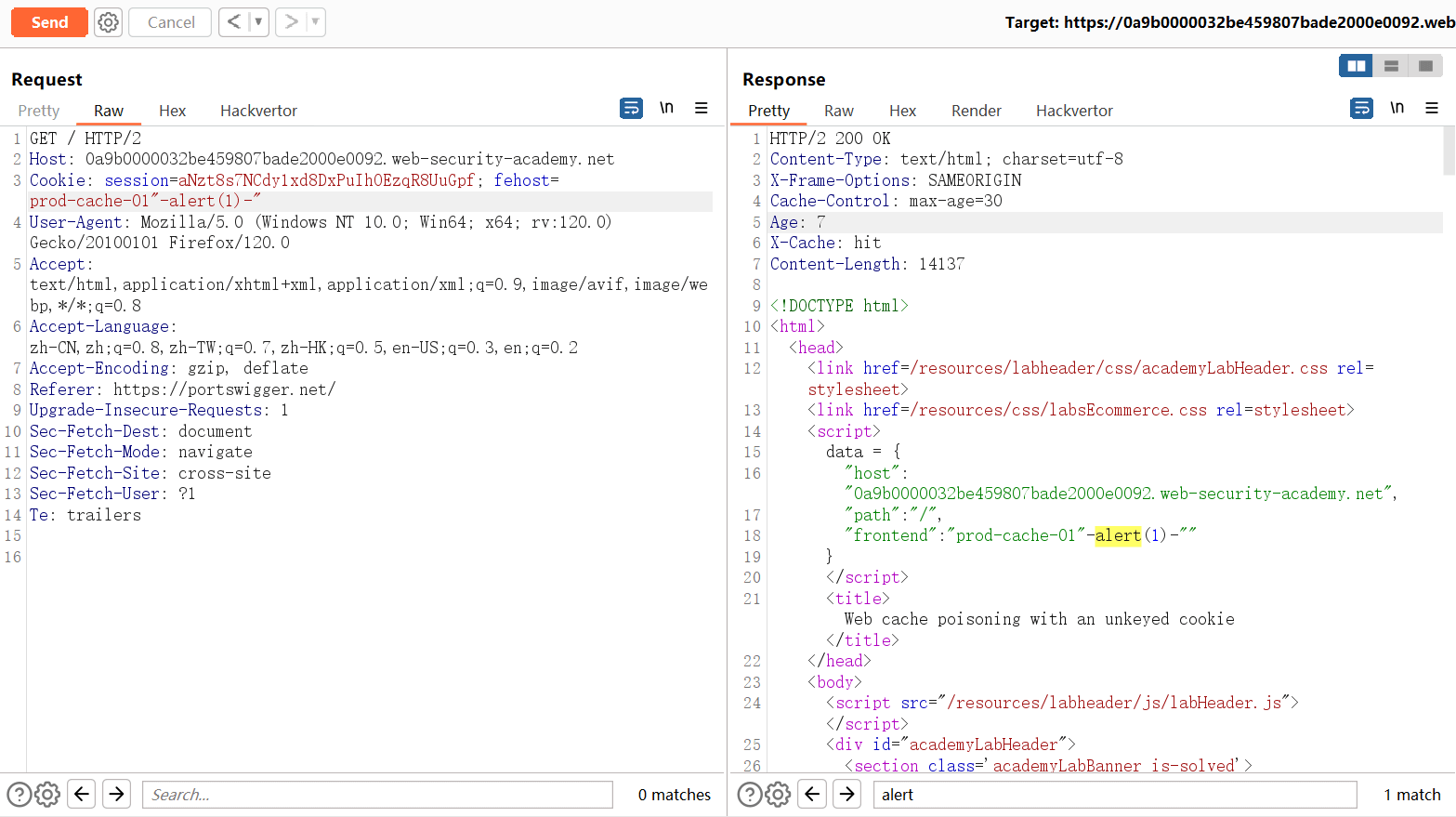Click the orange Send button

[x=49, y=22]
